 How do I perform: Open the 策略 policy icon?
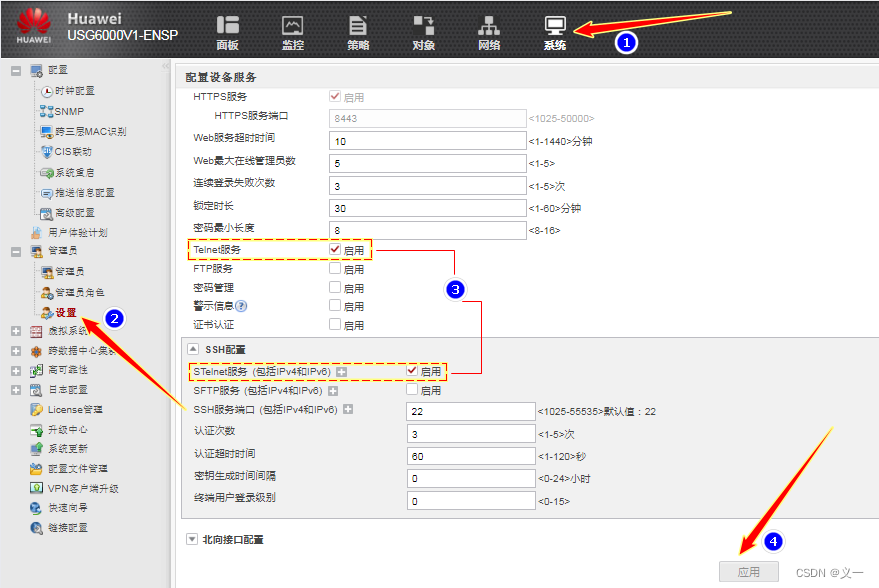pyautogui.click(x=358, y=26)
